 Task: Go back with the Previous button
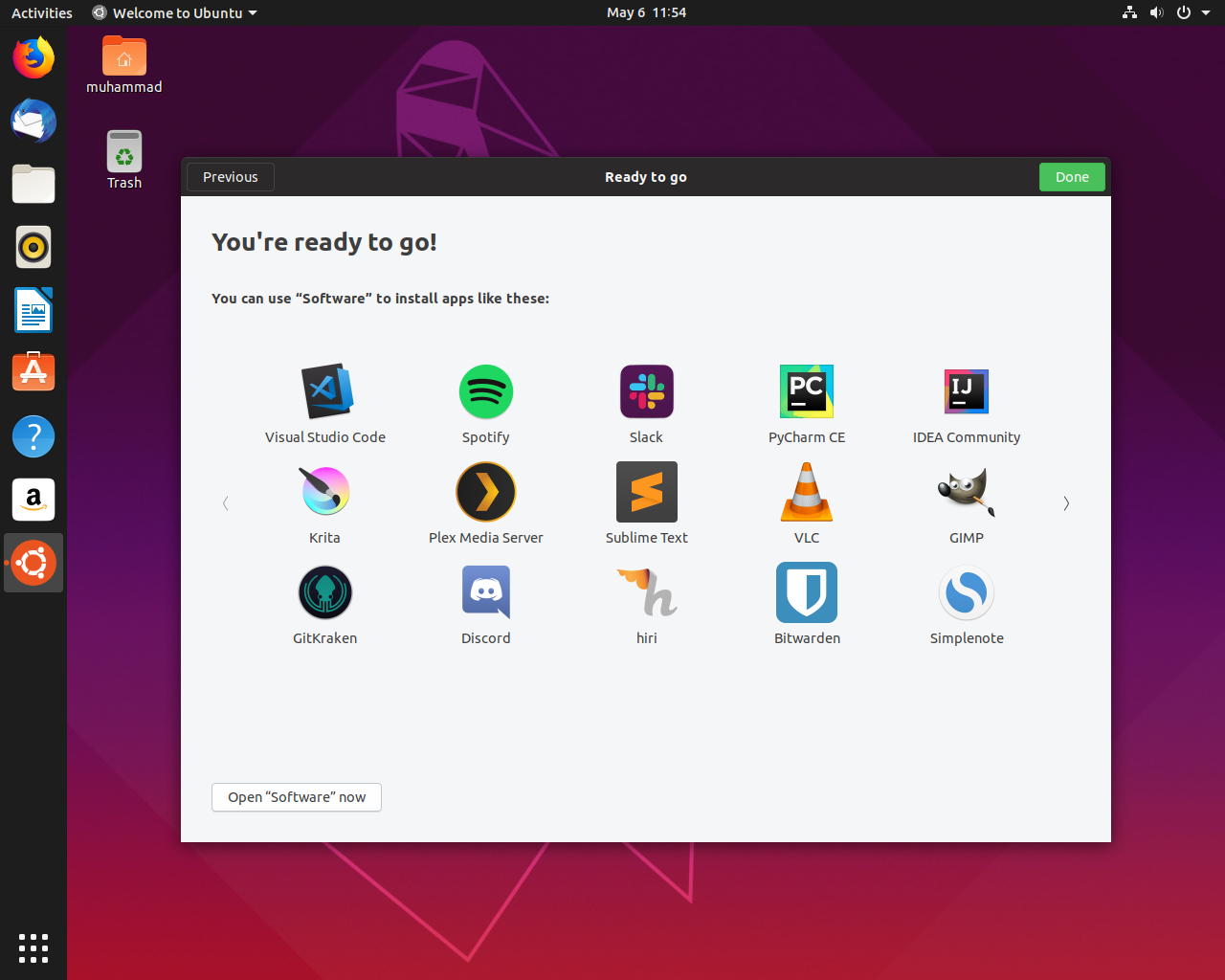(x=231, y=177)
